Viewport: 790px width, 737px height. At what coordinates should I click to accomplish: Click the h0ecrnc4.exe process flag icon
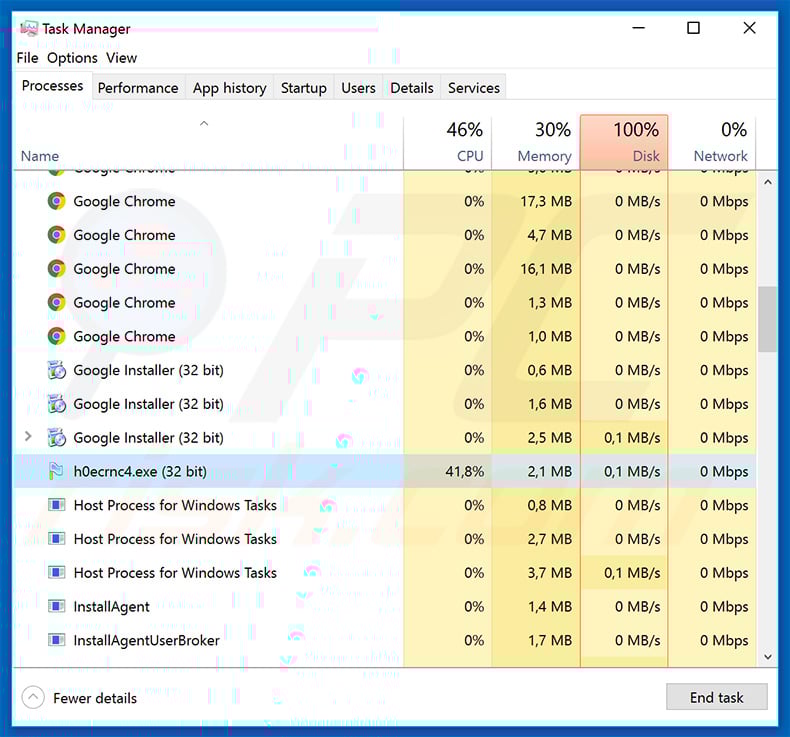pyautogui.click(x=56, y=471)
